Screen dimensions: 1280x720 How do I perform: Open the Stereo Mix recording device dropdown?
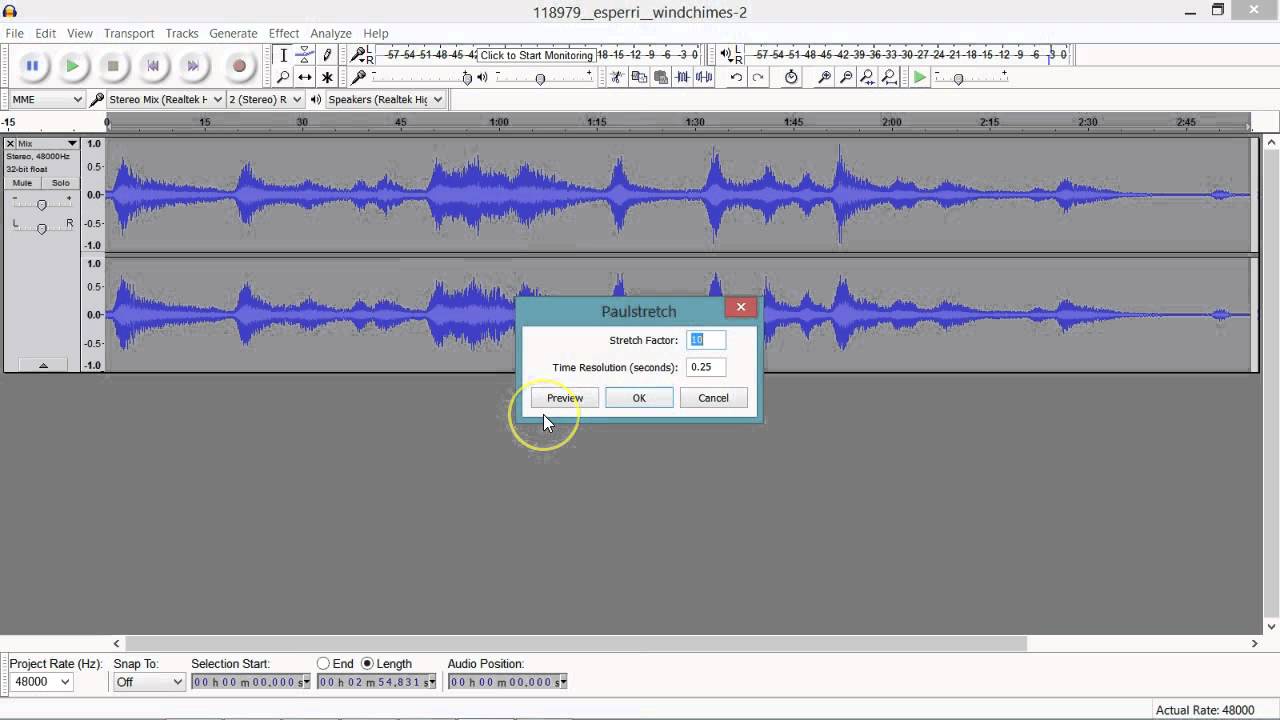tap(165, 99)
